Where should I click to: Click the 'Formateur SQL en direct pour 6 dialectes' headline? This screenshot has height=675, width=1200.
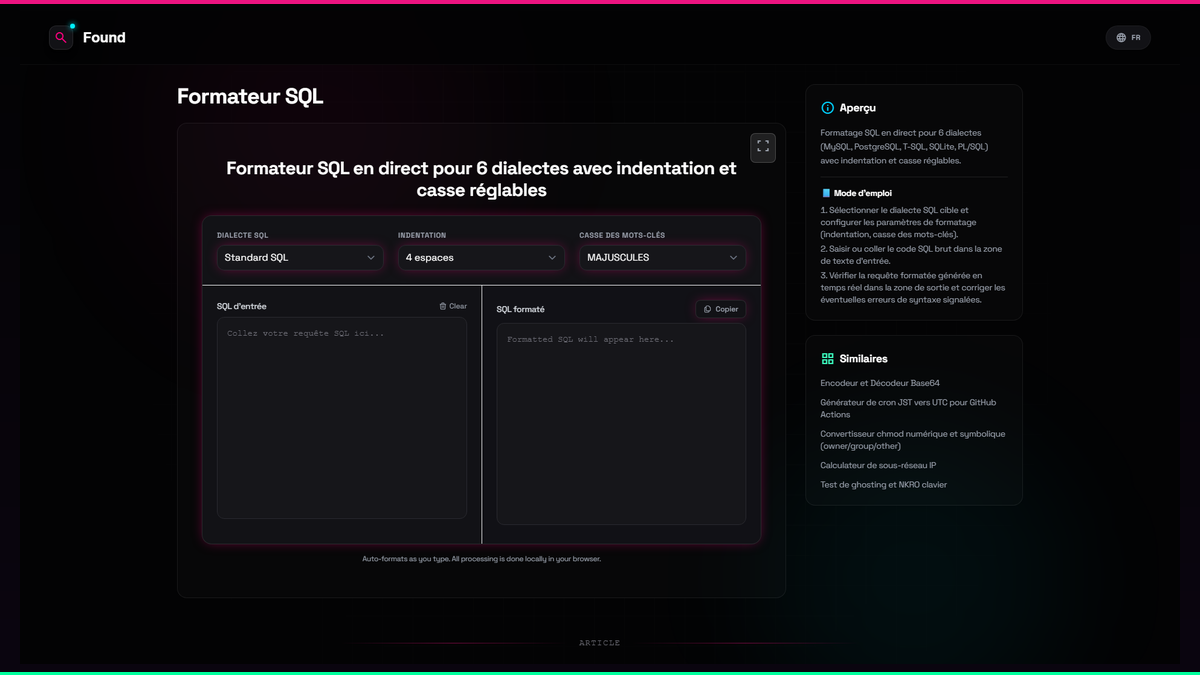coord(481,179)
